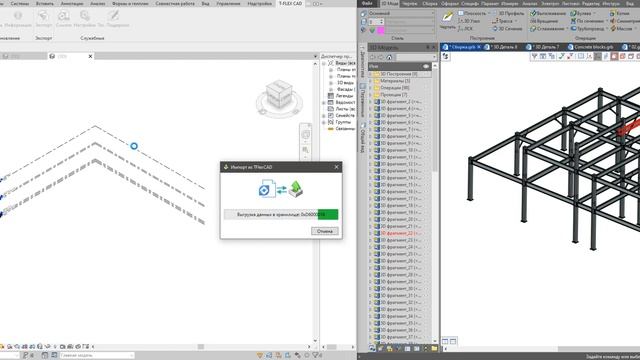Expand Материалы folder in model tree

pos(371,81)
